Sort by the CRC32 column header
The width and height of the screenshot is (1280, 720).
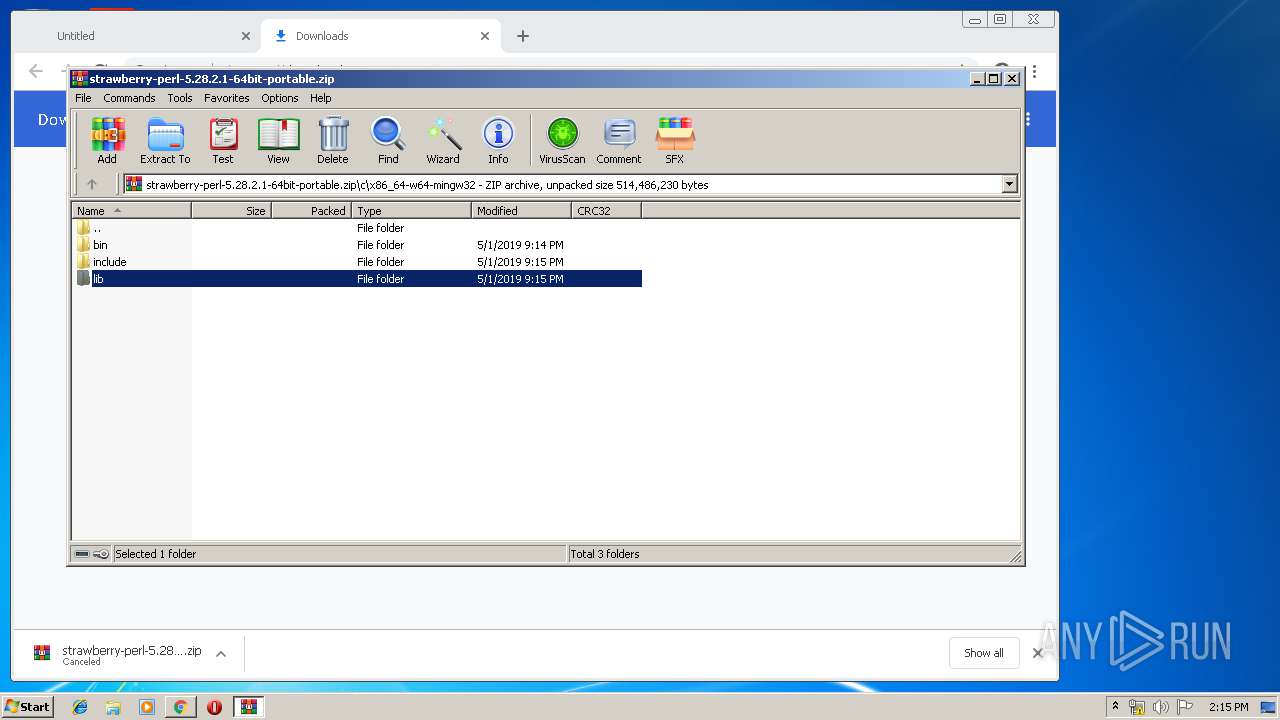coord(606,211)
